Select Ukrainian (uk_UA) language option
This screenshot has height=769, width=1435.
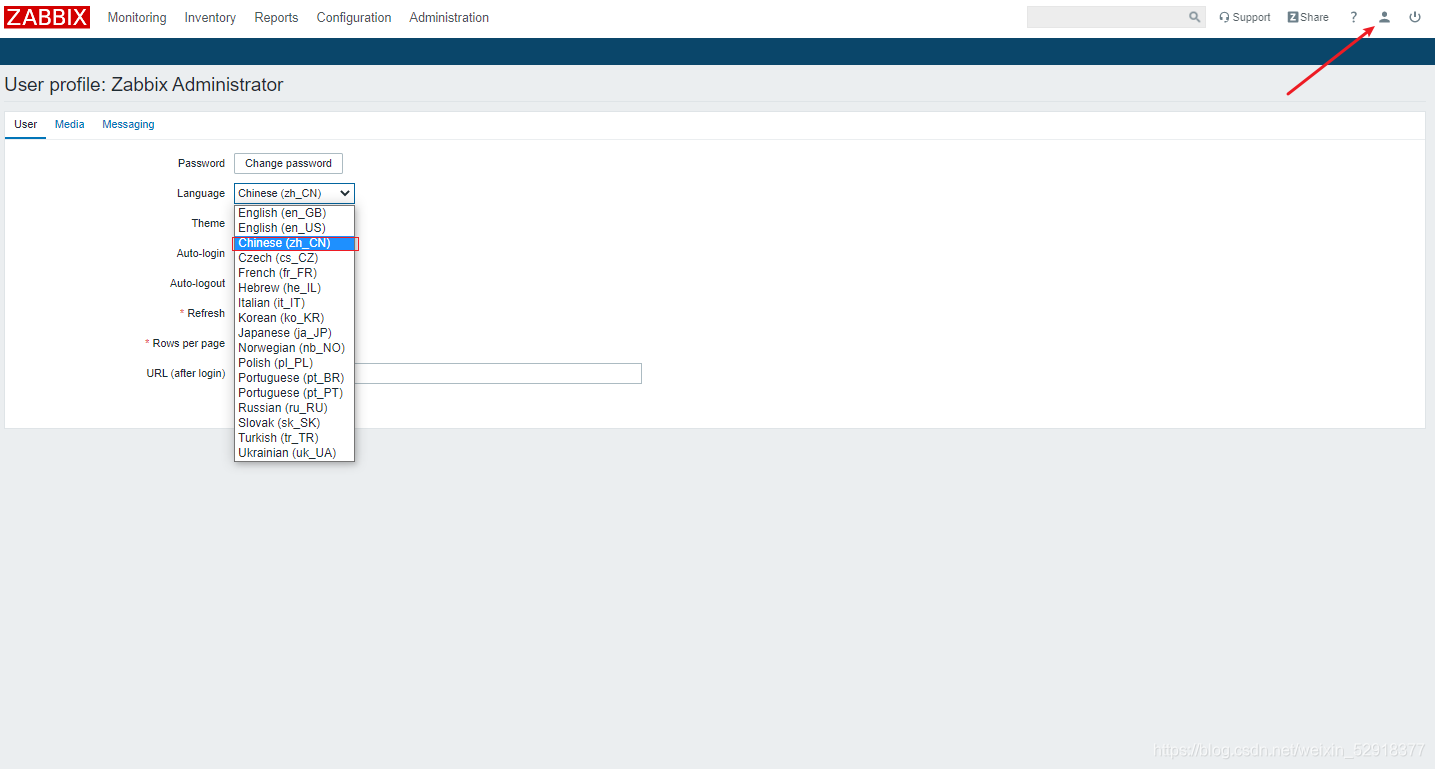tap(294, 453)
